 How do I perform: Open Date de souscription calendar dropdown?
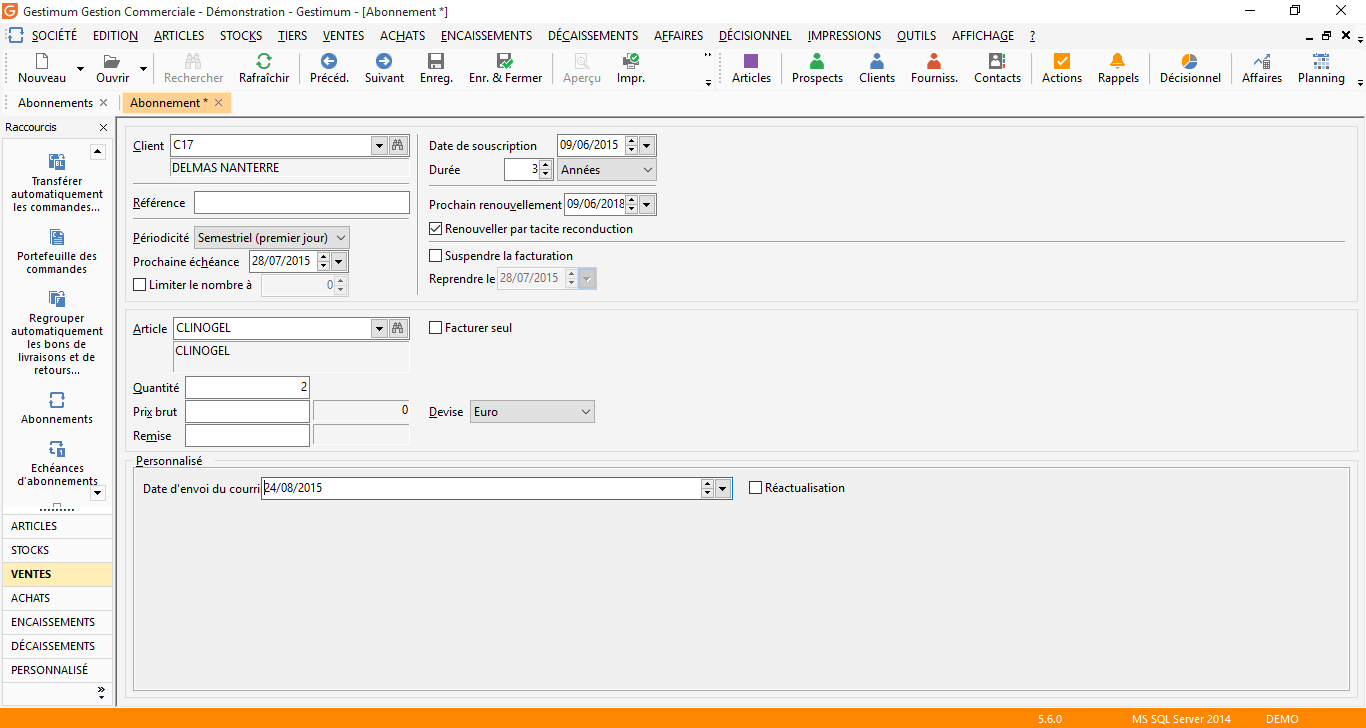(x=647, y=146)
